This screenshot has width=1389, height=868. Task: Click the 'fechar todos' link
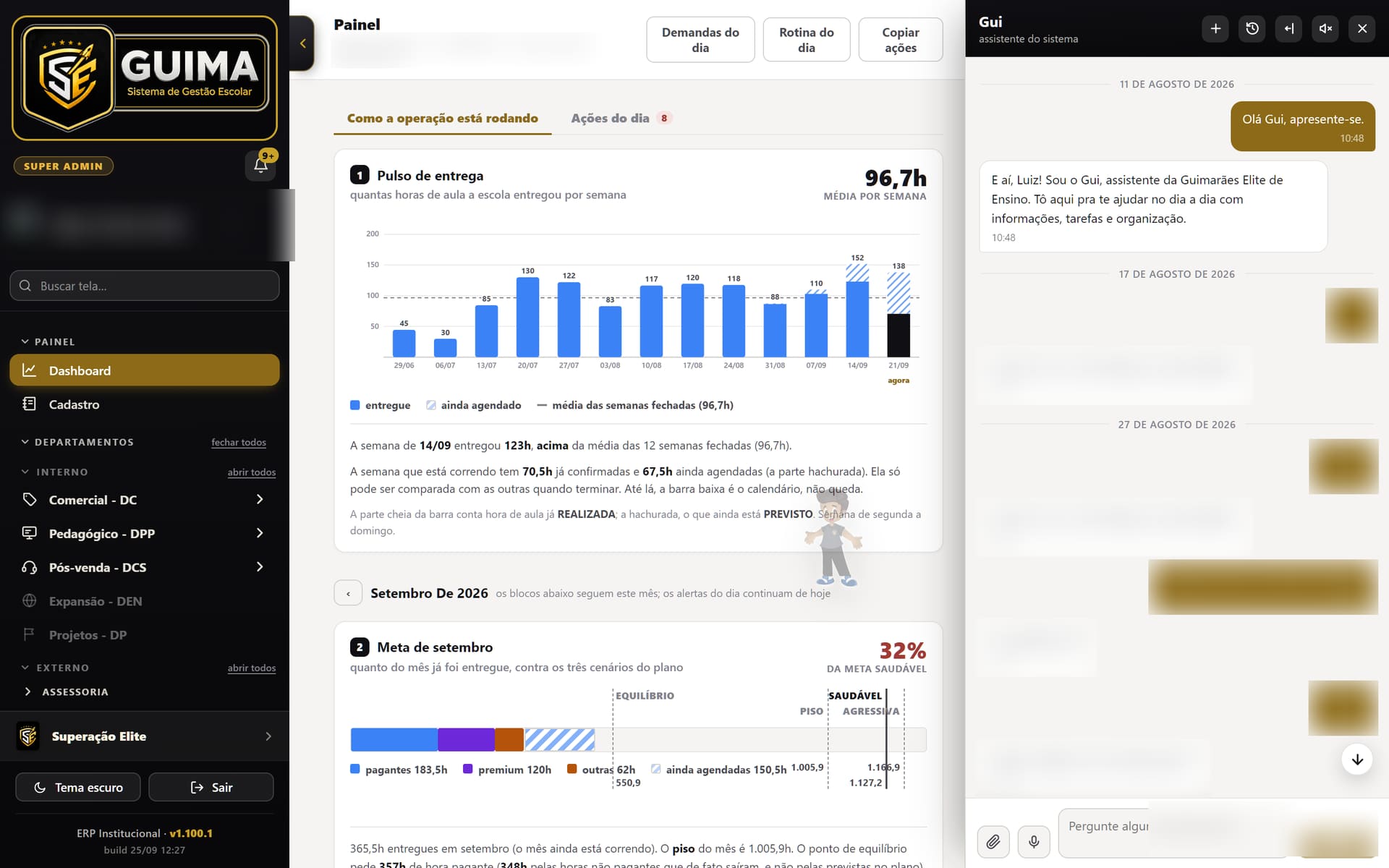239,443
